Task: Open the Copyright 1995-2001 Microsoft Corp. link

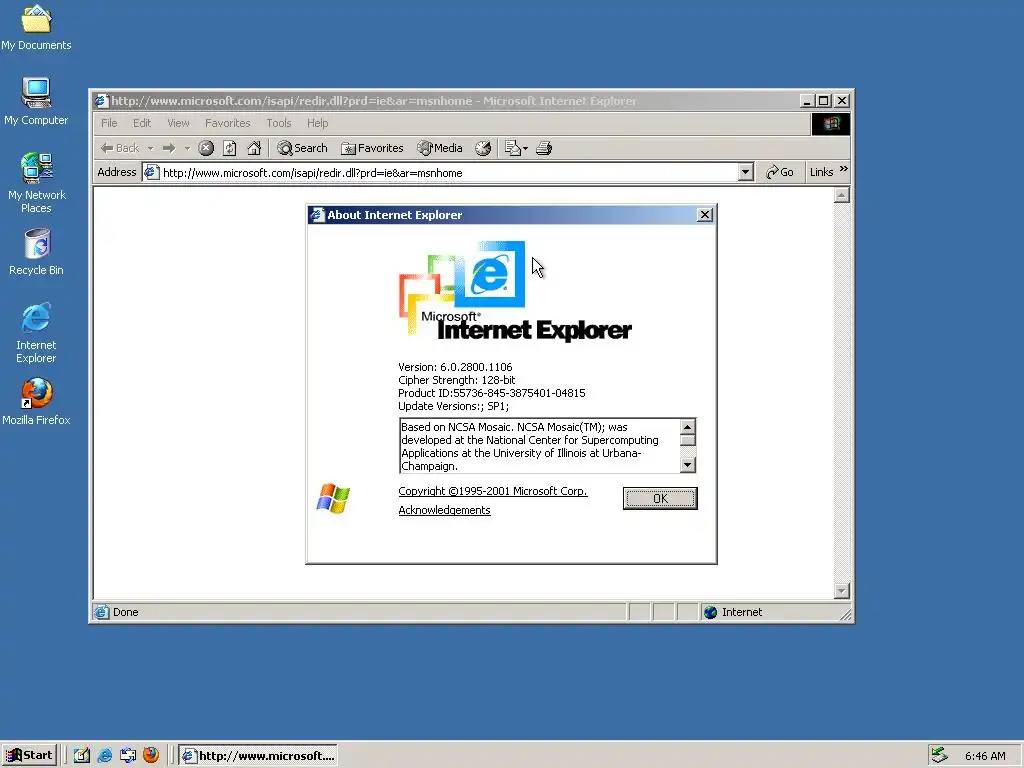Action: click(x=492, y=491)
